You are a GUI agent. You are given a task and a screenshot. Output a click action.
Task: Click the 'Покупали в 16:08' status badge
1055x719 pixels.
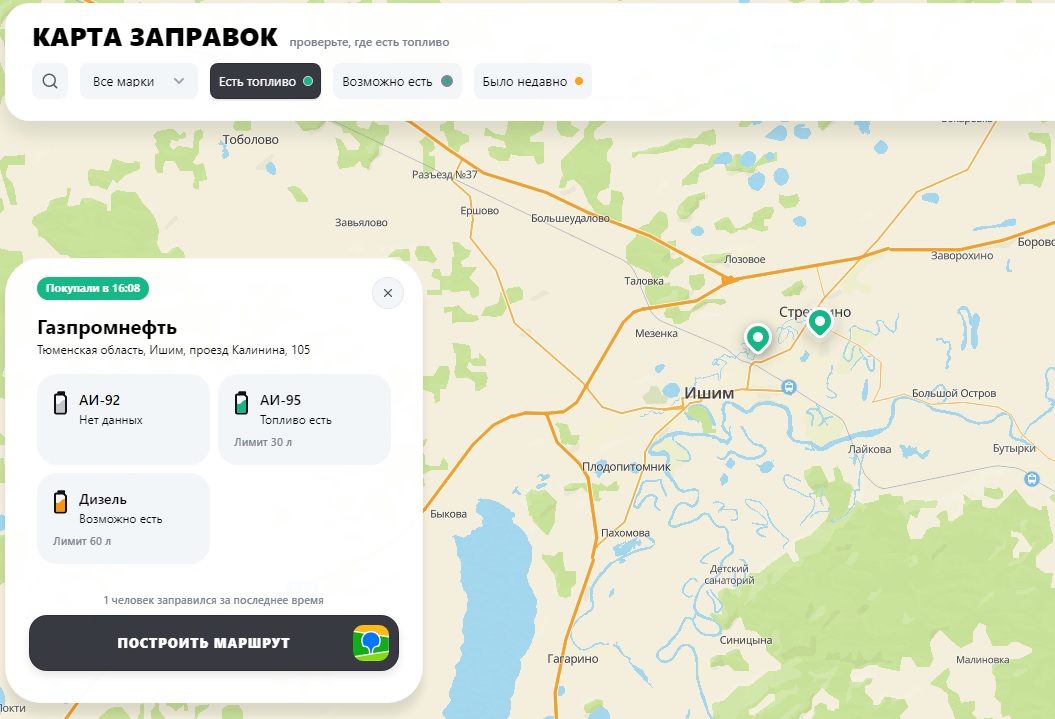[93, 288]
